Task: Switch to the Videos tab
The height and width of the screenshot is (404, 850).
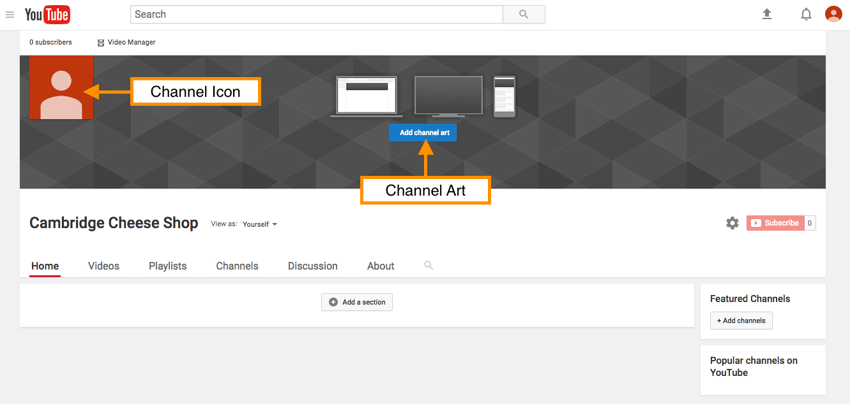Action: [104, 266]
